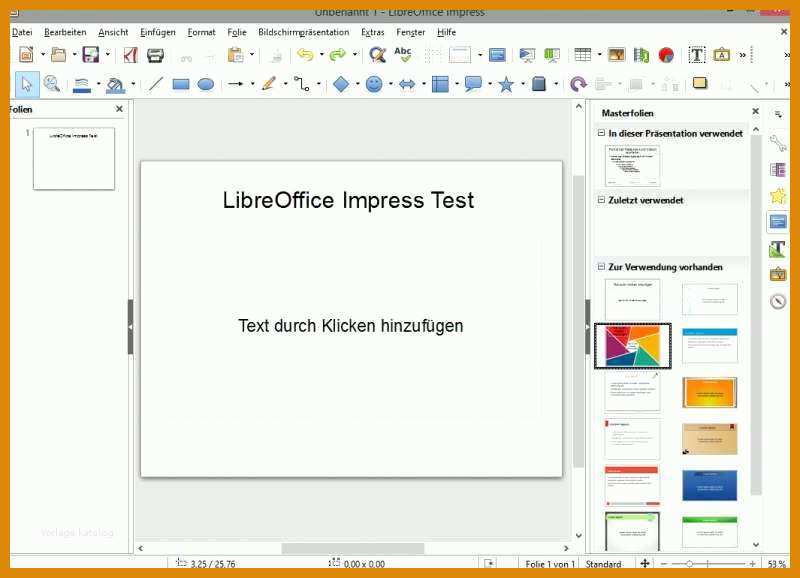Click the Rotate tool icon

(x=578, y=84)
